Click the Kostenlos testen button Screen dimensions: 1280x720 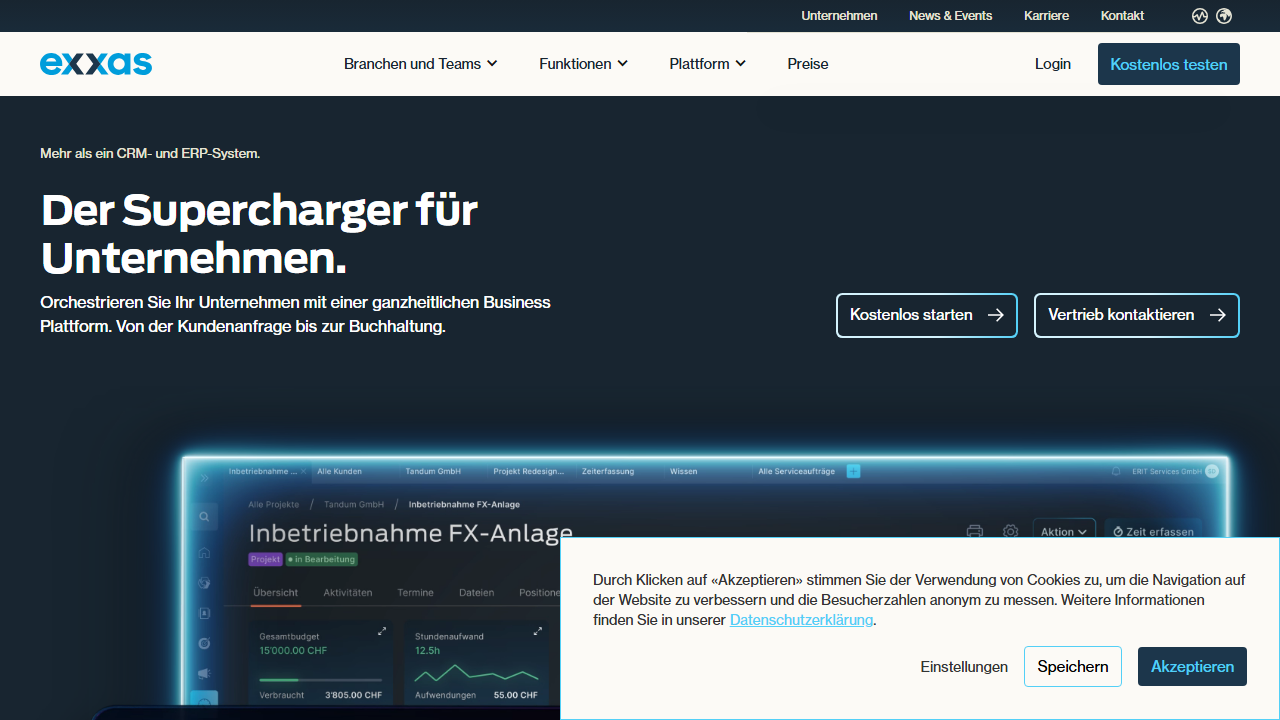(1169, 64)
